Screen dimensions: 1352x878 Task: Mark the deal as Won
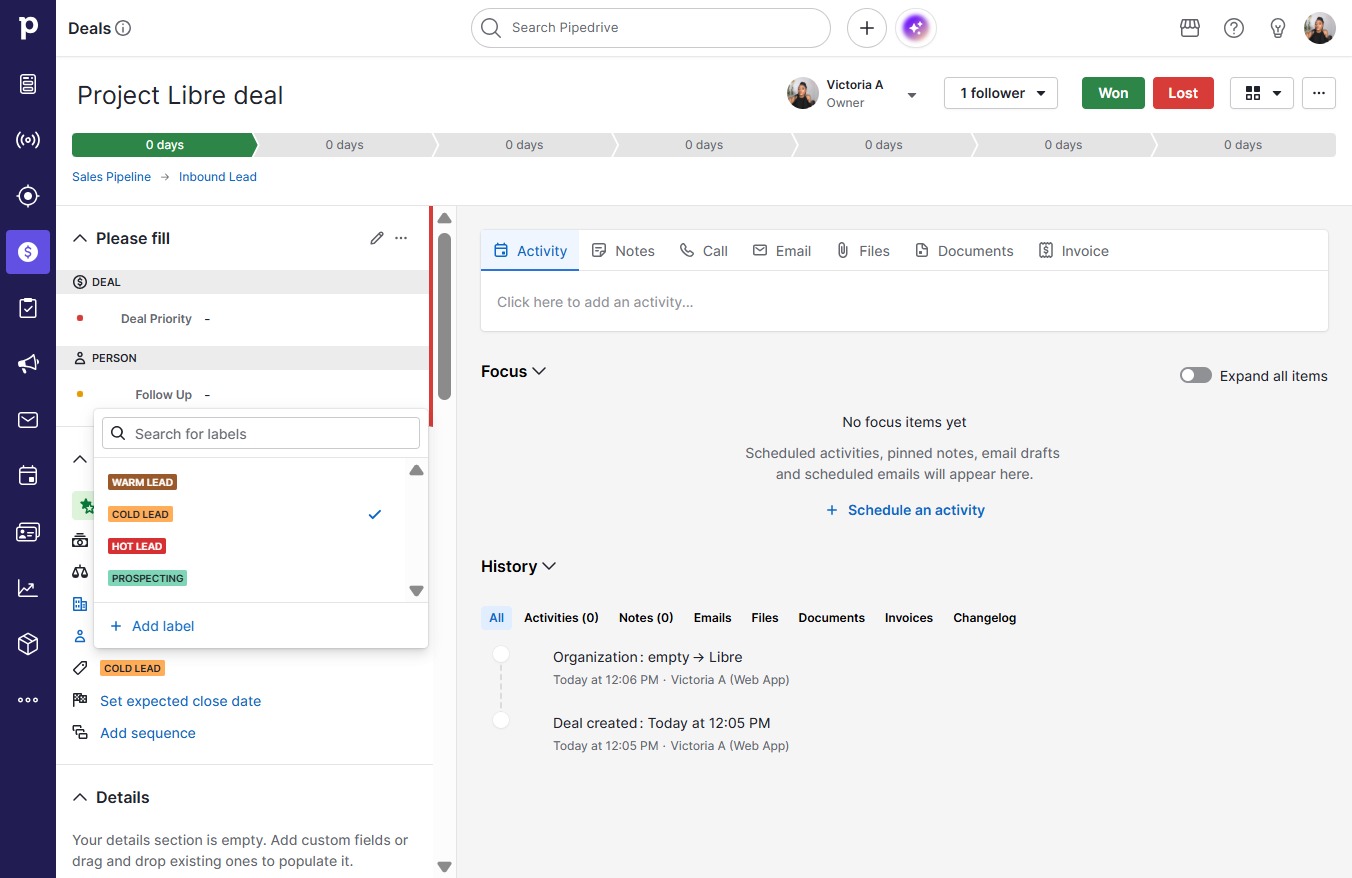tap(1113, 93)
